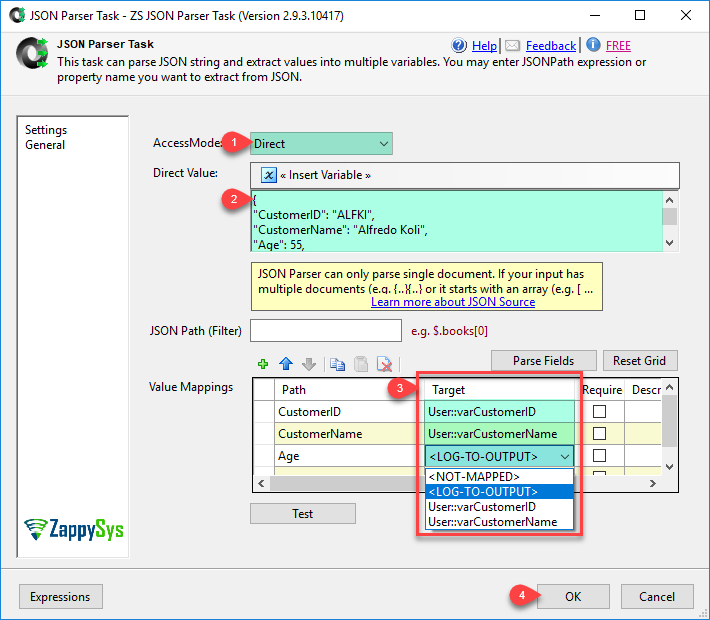Click grid vertical scrollbar down arrow
The image size is (710, 620).
pyautogui.click(x=670, y=466)
